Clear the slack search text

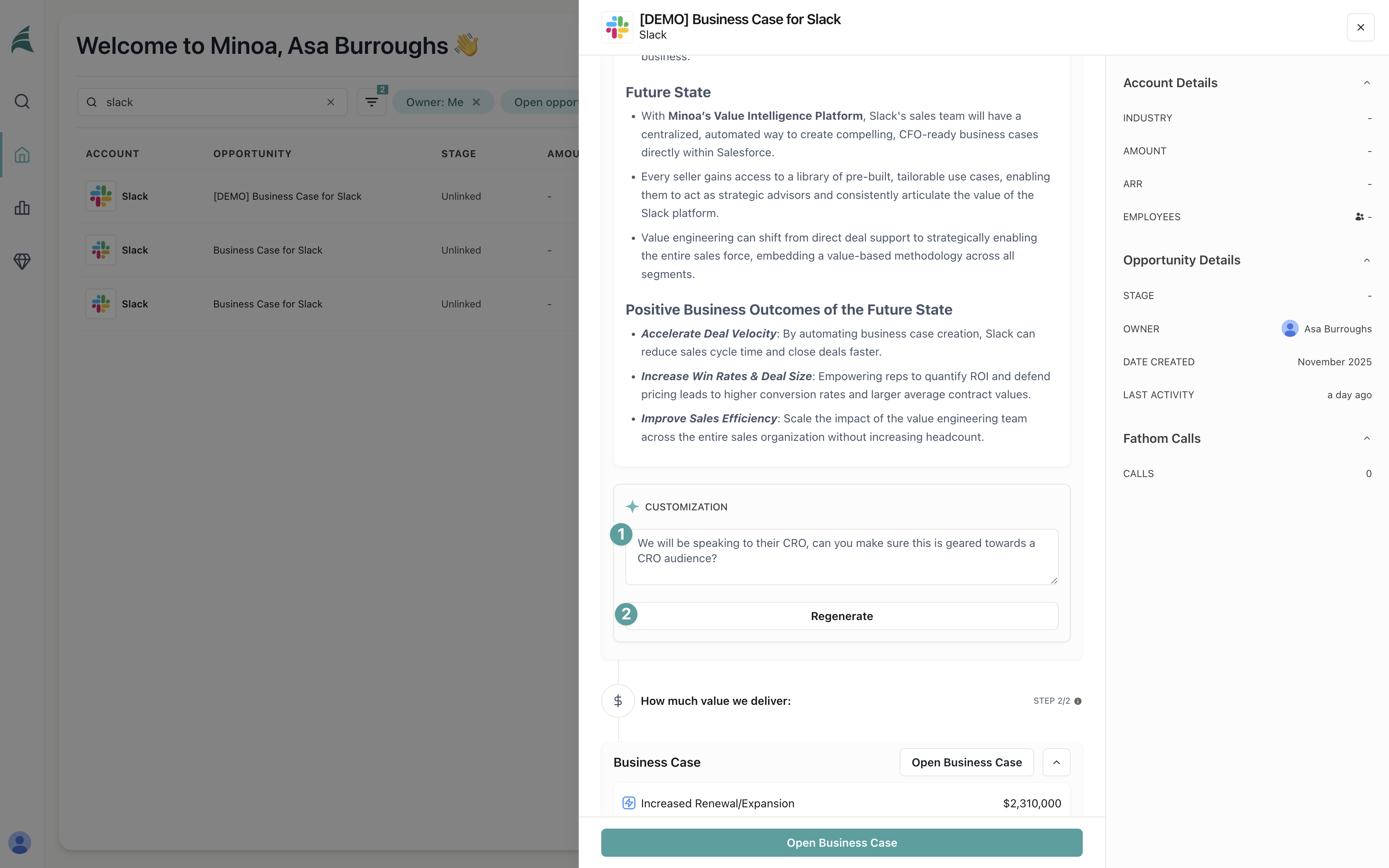pyautogui.click(x=331, y=102)
